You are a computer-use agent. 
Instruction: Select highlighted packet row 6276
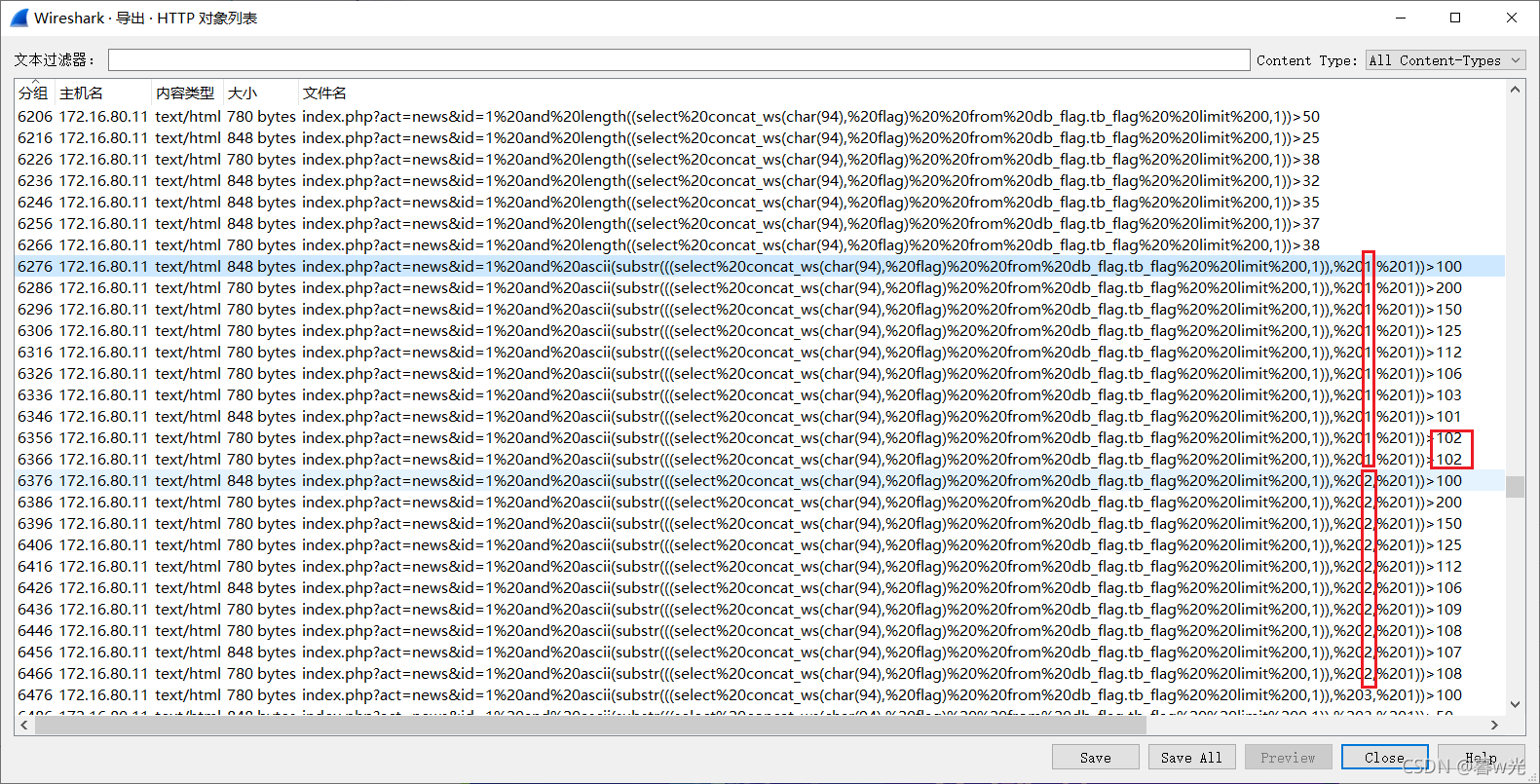(x=760, y=266)
